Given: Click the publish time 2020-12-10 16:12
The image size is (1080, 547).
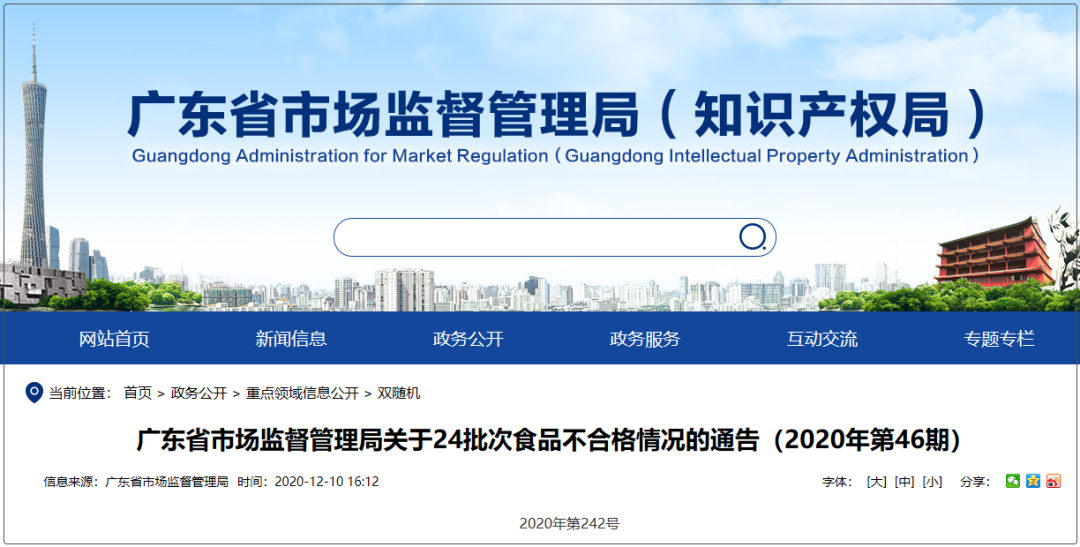Looking at the screenshot, I should point(326,482).
